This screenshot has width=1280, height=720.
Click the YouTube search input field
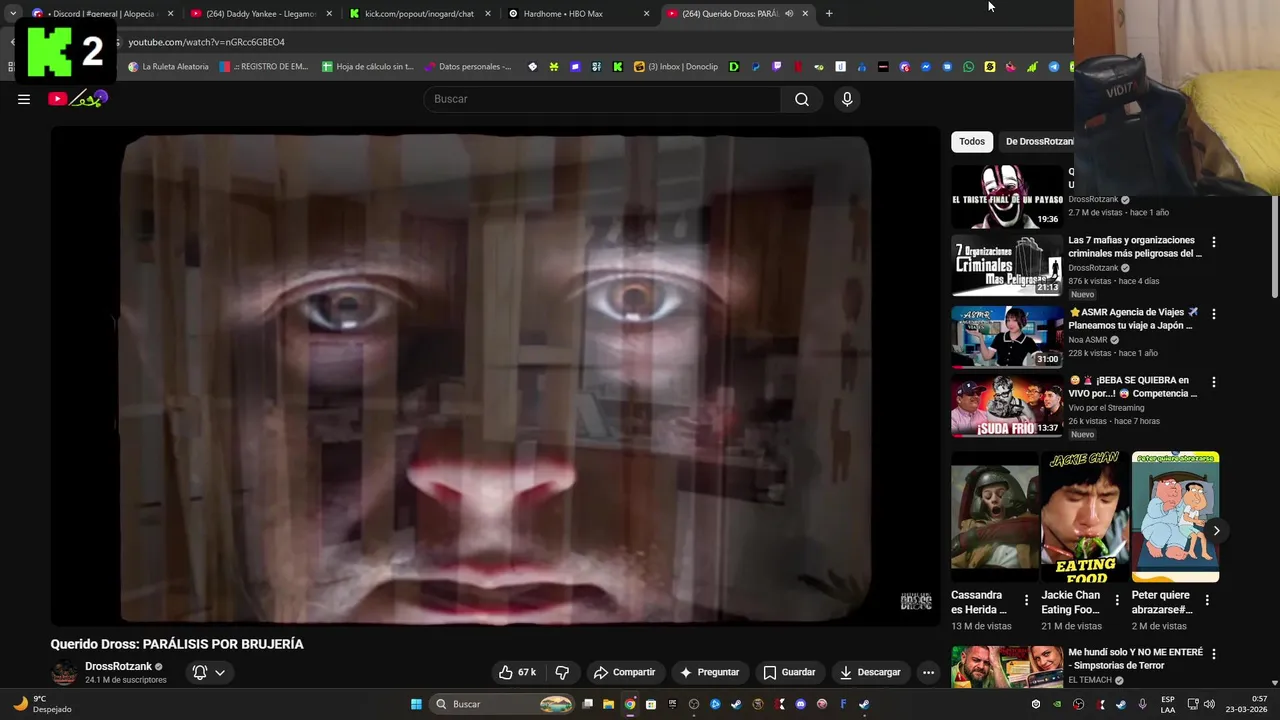[x=603, y=99]
